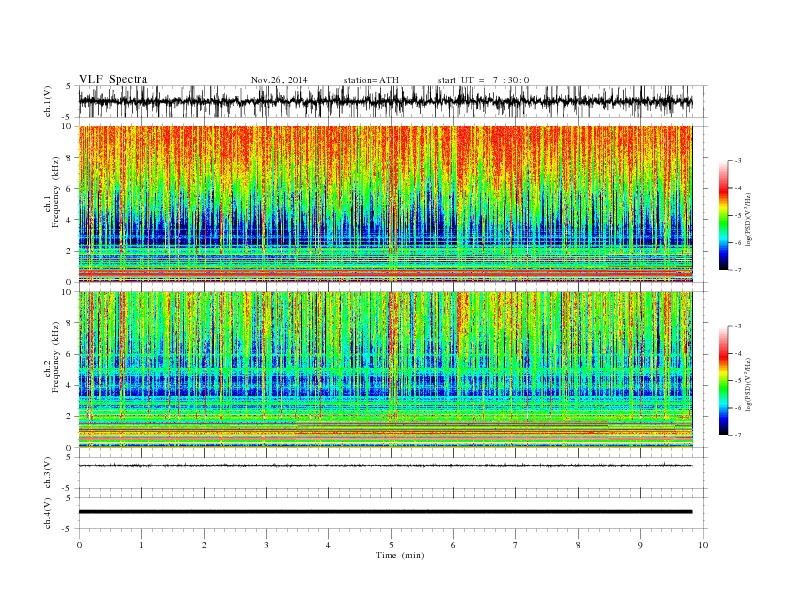Click the "-3" tick on ch.2 color bar
792x612 pixels.
737,326
